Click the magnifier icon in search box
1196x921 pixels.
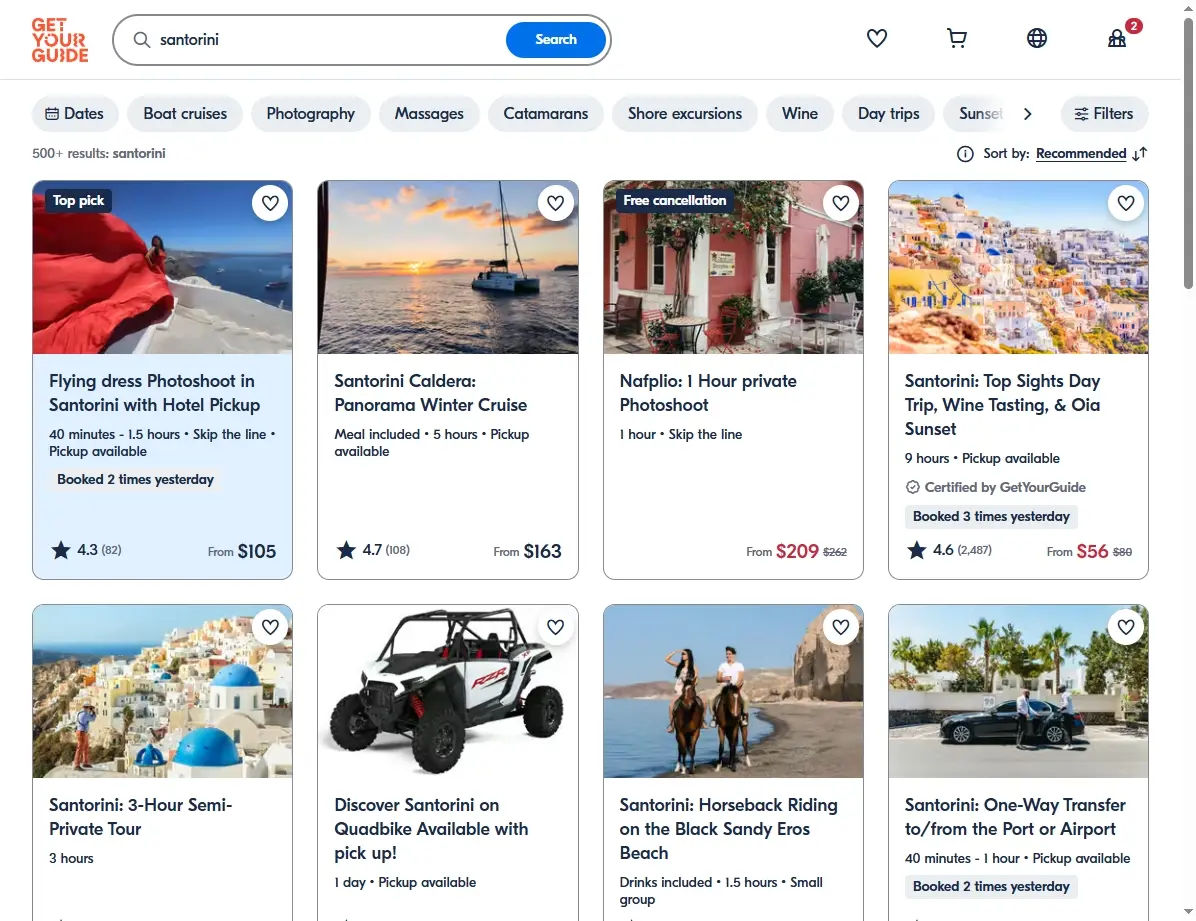142,40
